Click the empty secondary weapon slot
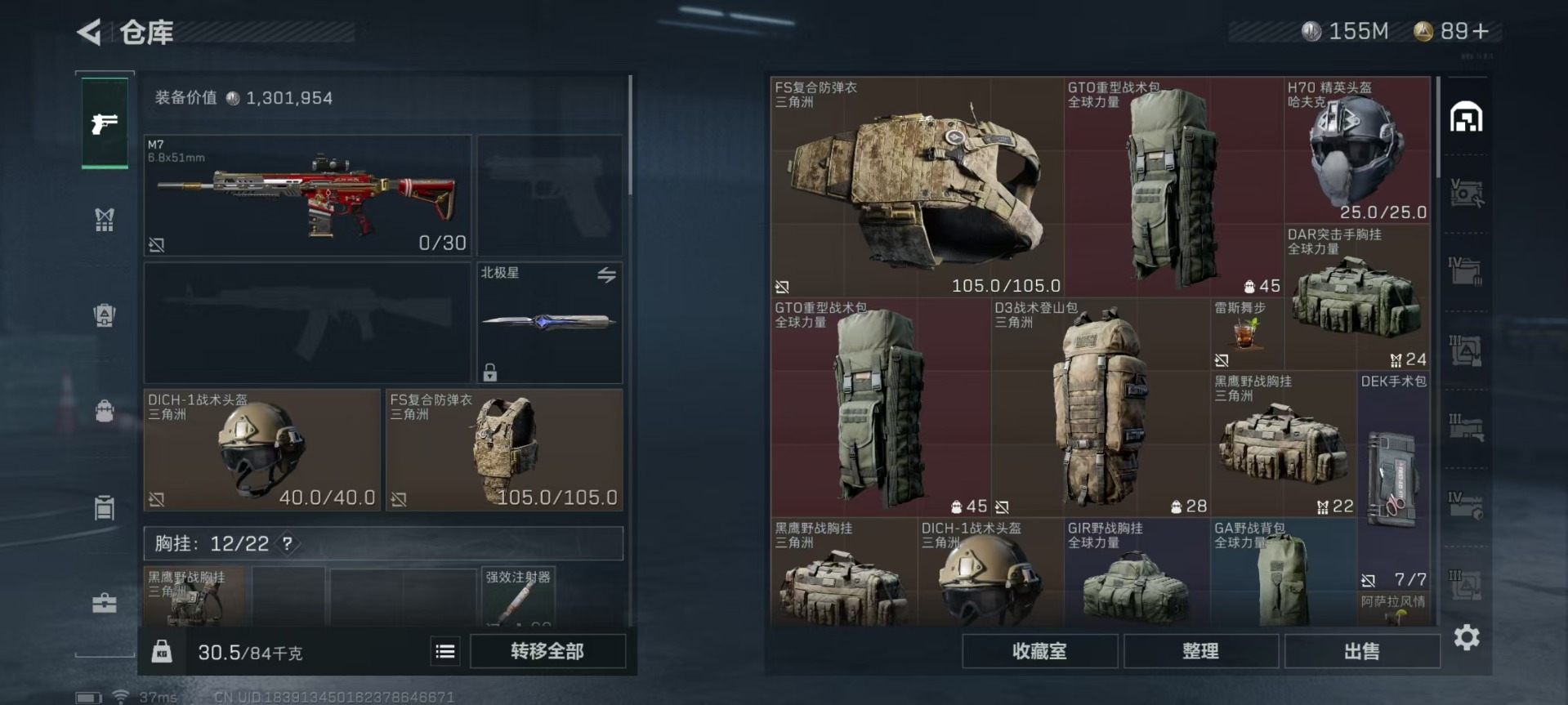This screenshot has height=705, width=1568. (308, 323)
